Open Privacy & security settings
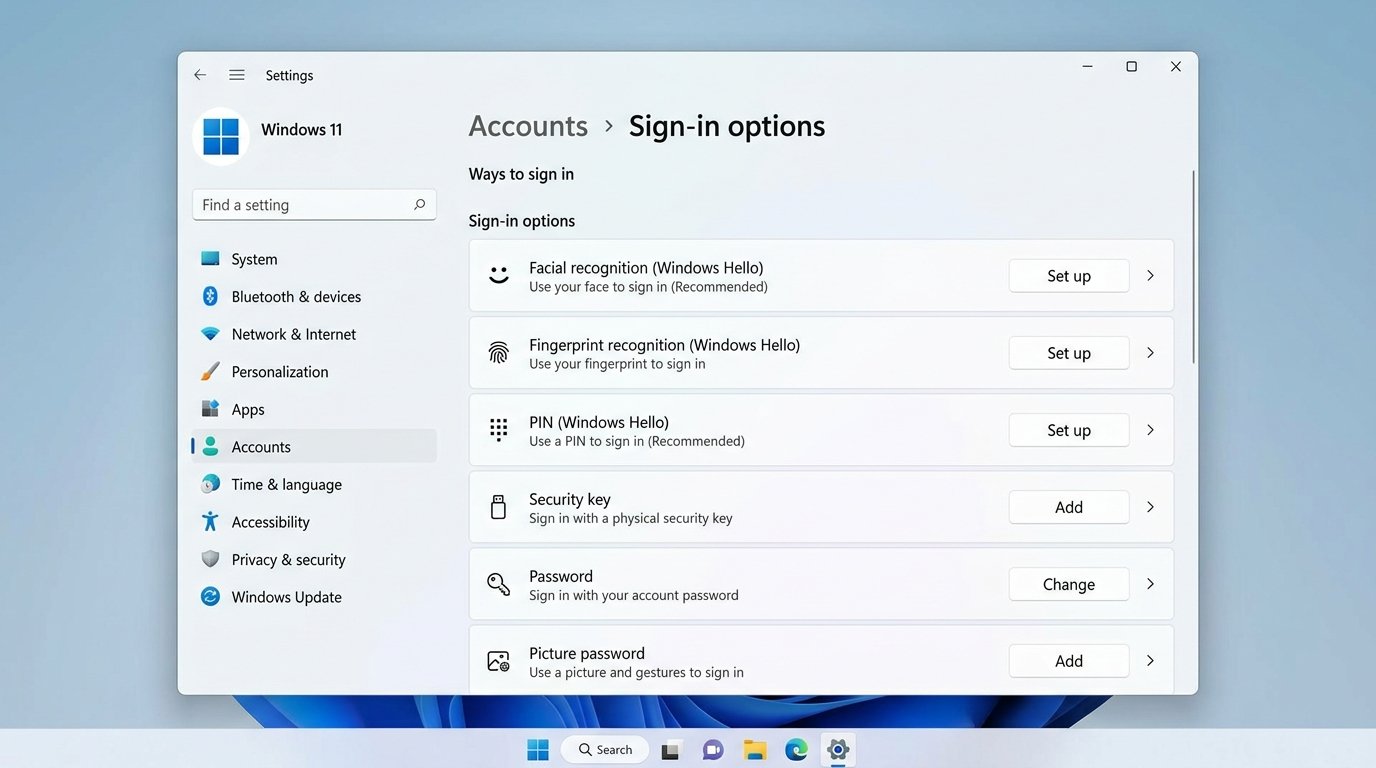Image resolution: width=1376 pixels, height=768 pixels. click(x=314, y=559)
